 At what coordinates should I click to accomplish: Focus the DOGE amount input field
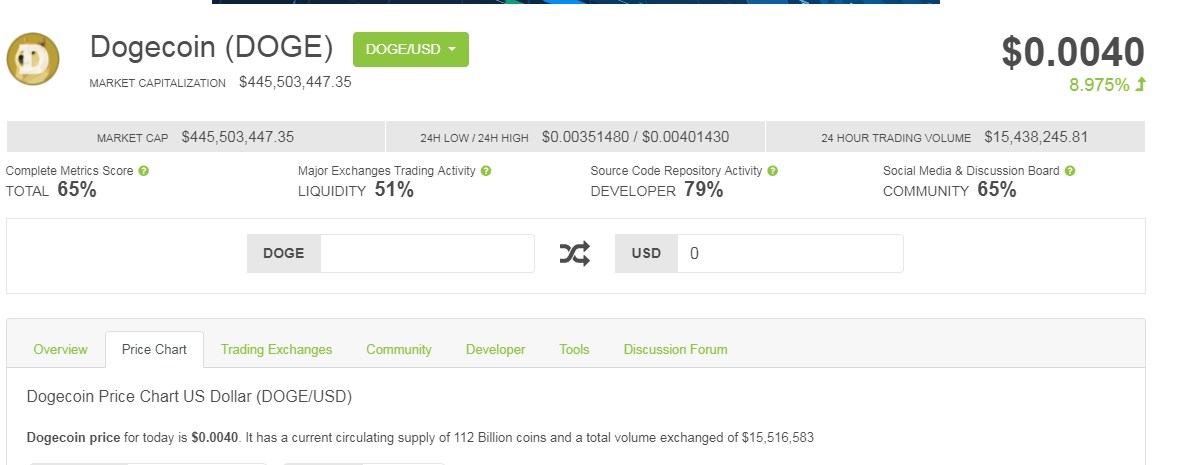coord(427,254)
